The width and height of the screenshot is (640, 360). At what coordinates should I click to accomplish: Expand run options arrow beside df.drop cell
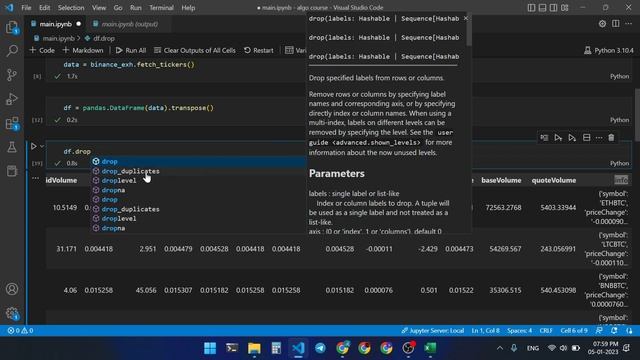(x=42, y=146)
